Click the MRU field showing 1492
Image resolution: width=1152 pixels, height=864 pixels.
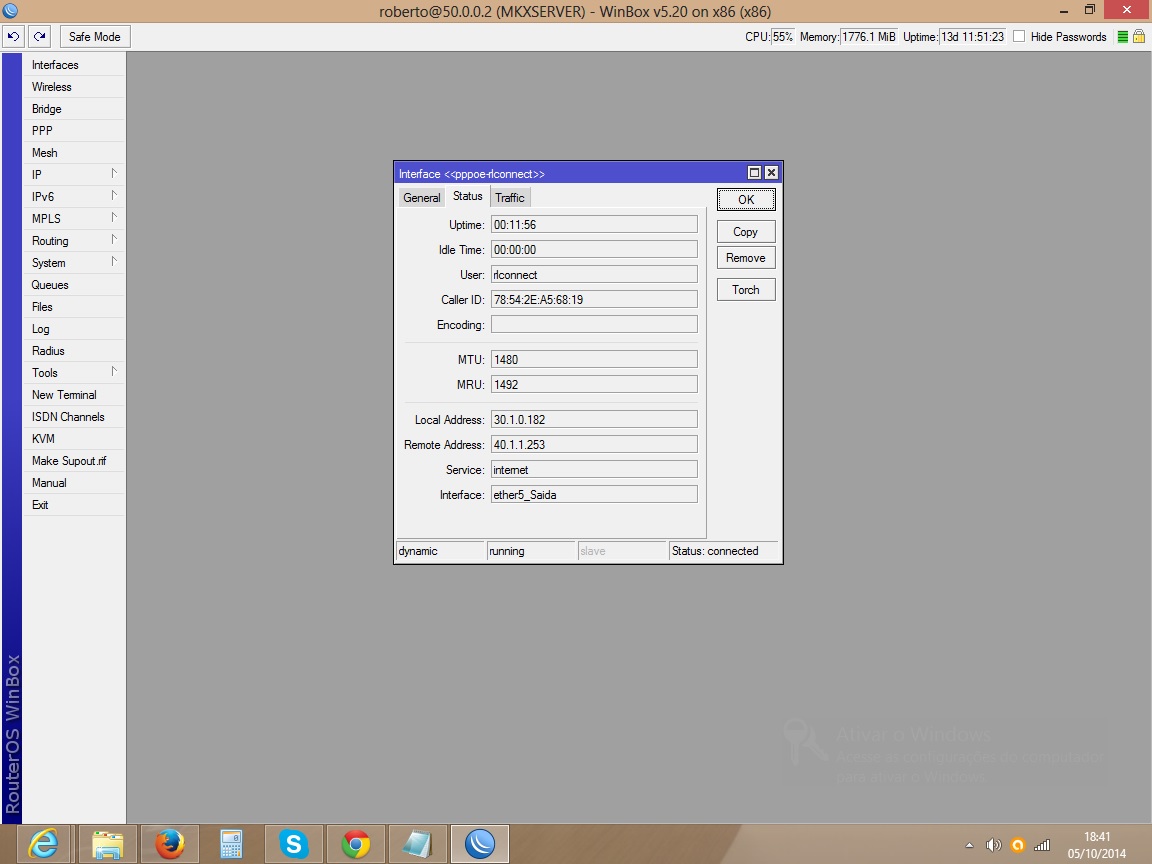coord(594,385)
